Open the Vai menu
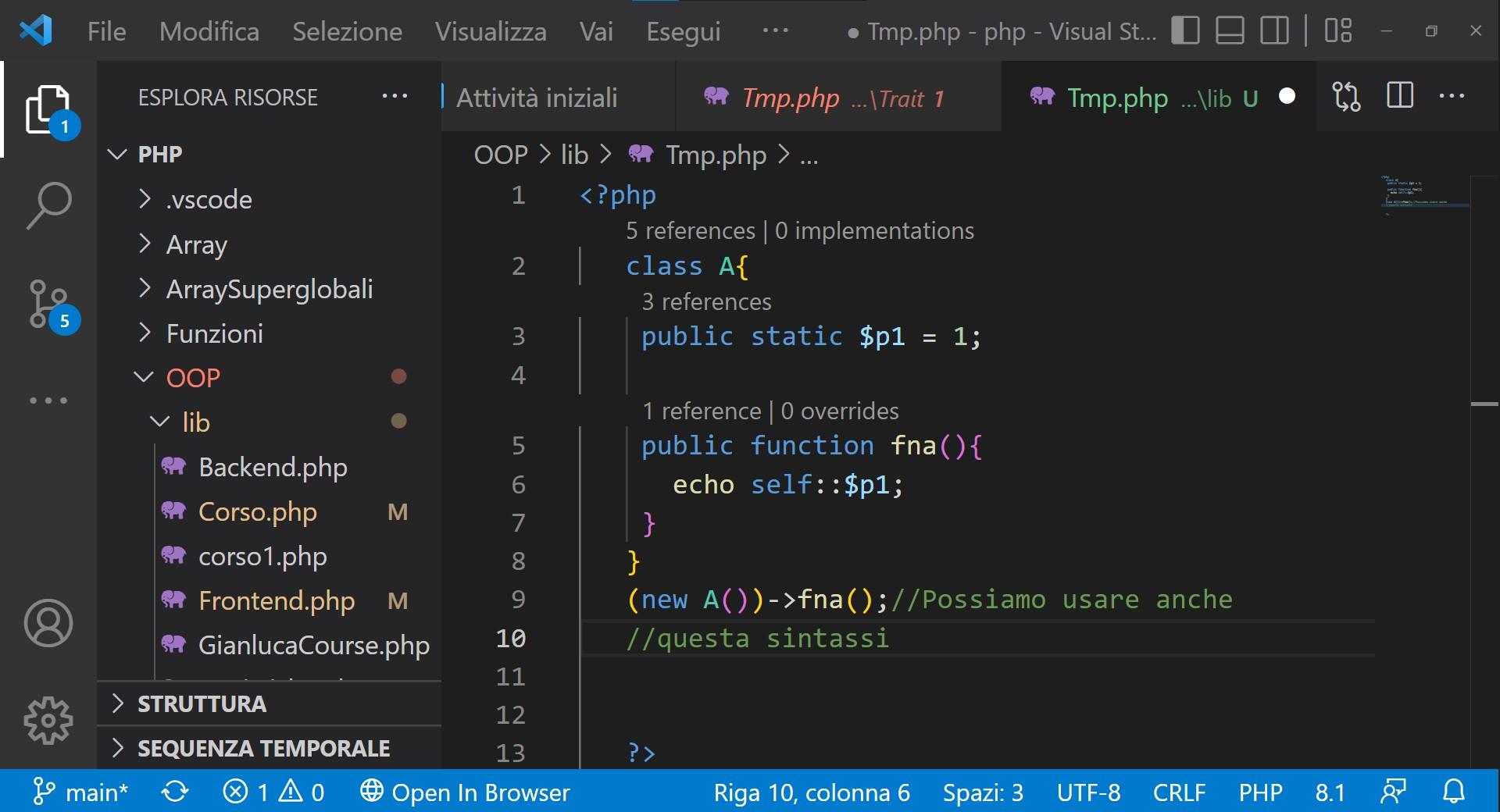The image size is (1500, 812). click(596, 31)
